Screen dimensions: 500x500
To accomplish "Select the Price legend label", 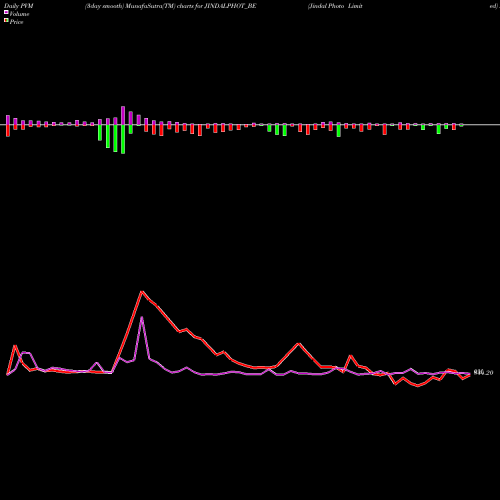I will (16, 22).
